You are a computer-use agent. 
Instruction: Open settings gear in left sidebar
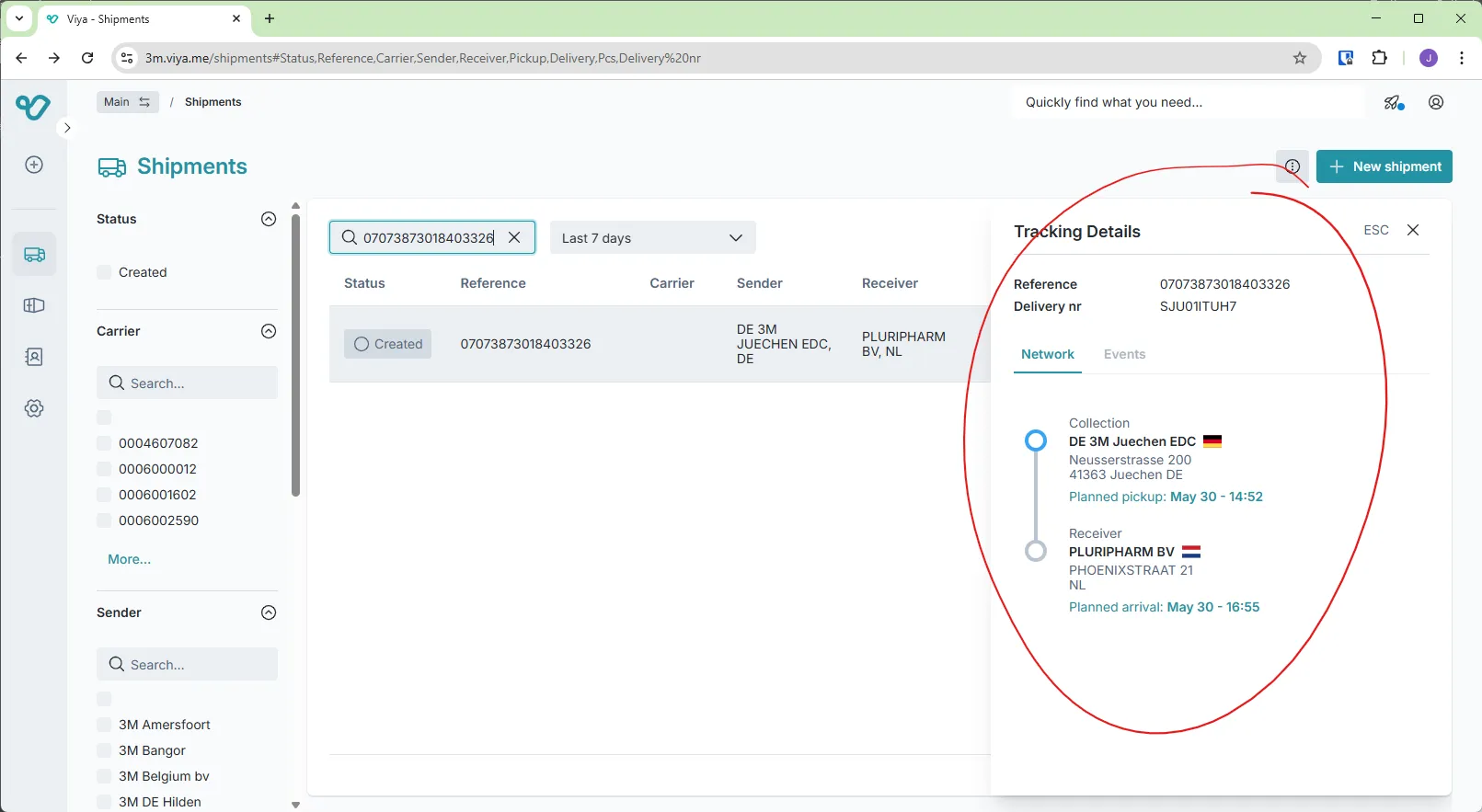click(34, 408)
